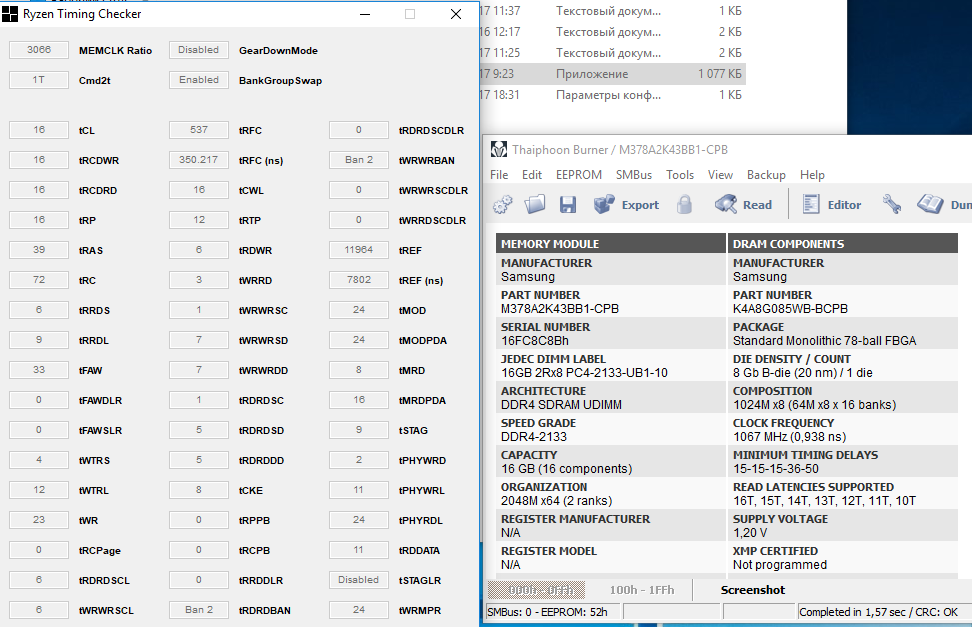Image resolution: width=972 pixels, height=627 pixels.
Task: Save dump with the floppy disk icon
Action: pos(568,205)
